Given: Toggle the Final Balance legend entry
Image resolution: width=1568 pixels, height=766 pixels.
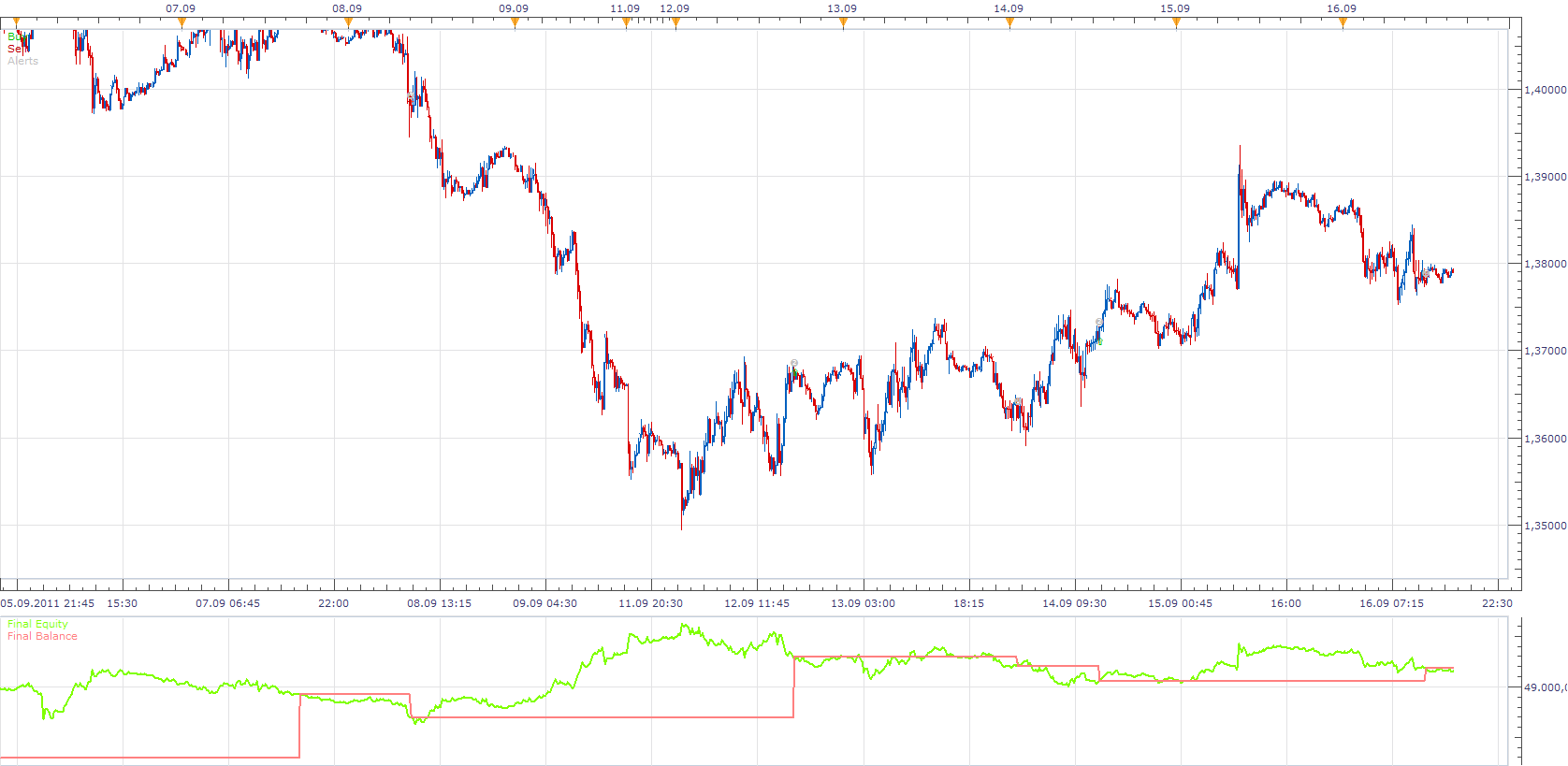Looking at the screenshot, I should click(42, 636).
